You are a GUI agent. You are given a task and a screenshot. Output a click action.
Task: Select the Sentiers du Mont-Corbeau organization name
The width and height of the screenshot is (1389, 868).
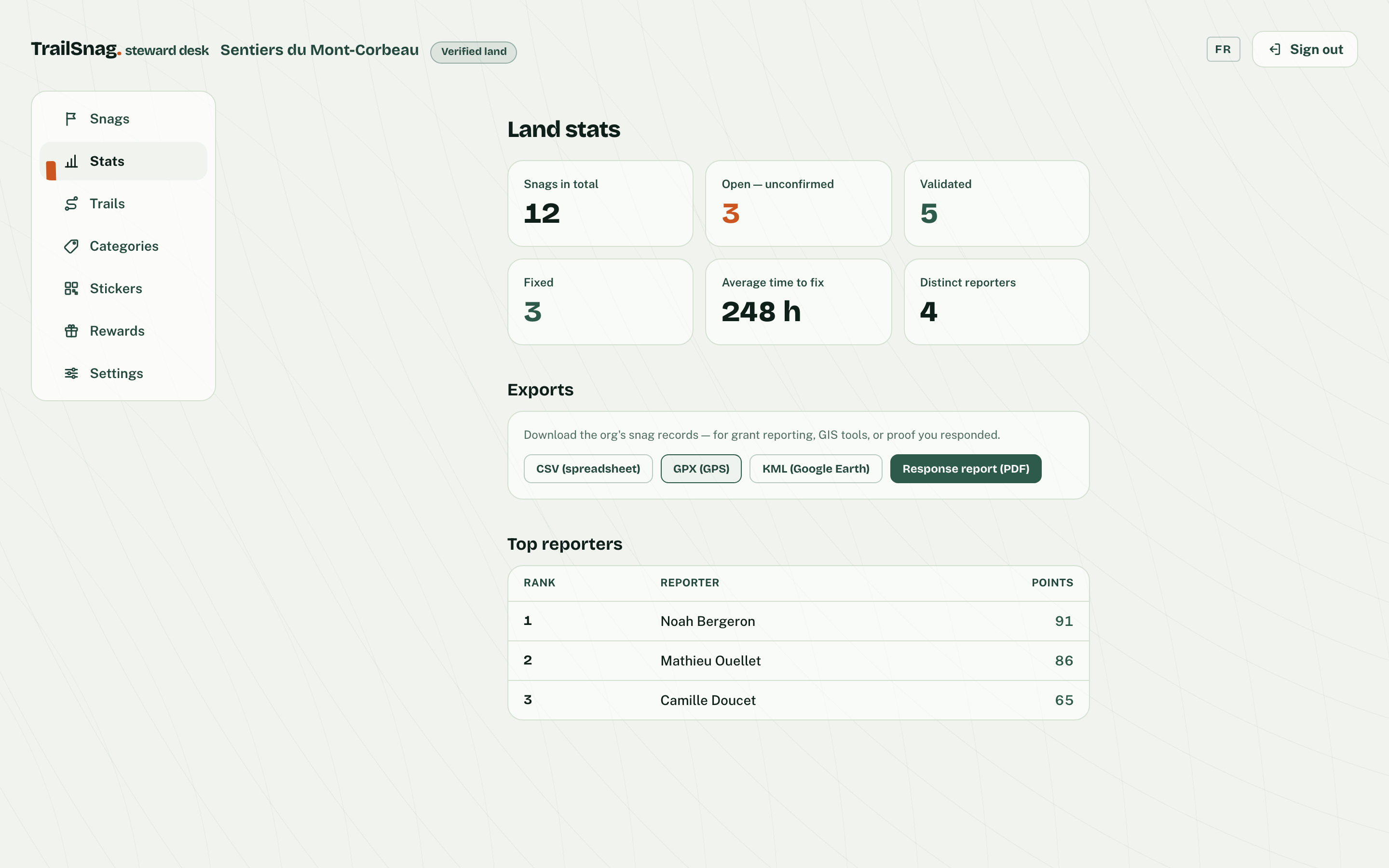[320, 50]
